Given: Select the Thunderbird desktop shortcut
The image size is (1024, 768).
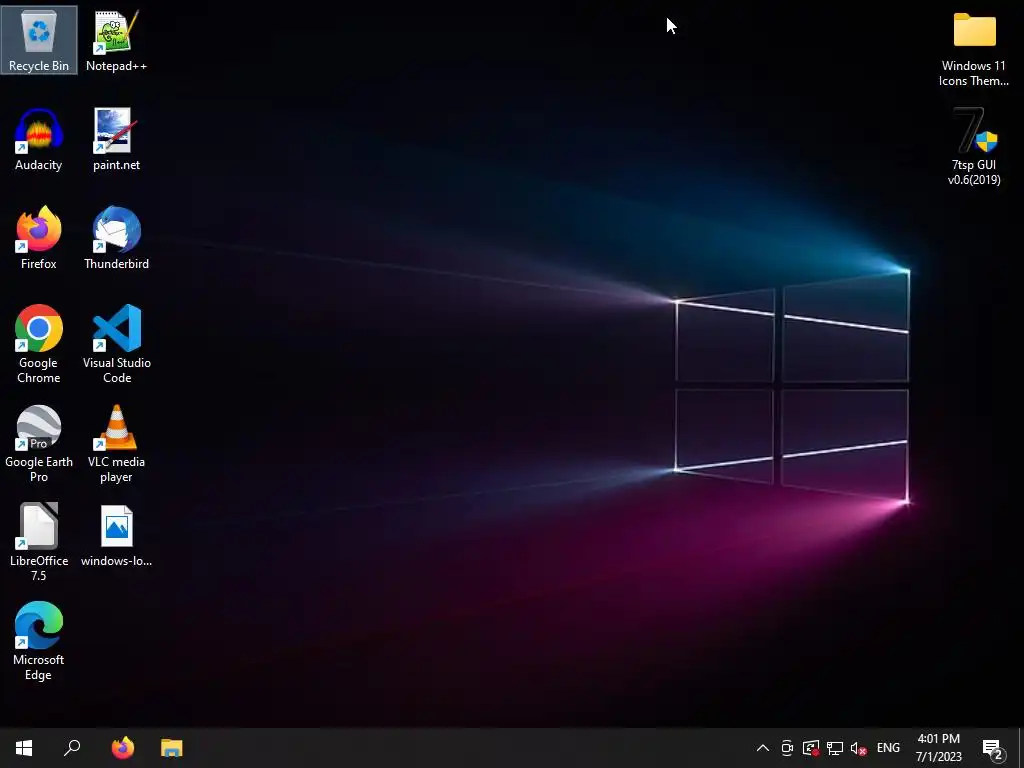Looking at the screenshot, I should pyautogui.click(x=116, y=238).
